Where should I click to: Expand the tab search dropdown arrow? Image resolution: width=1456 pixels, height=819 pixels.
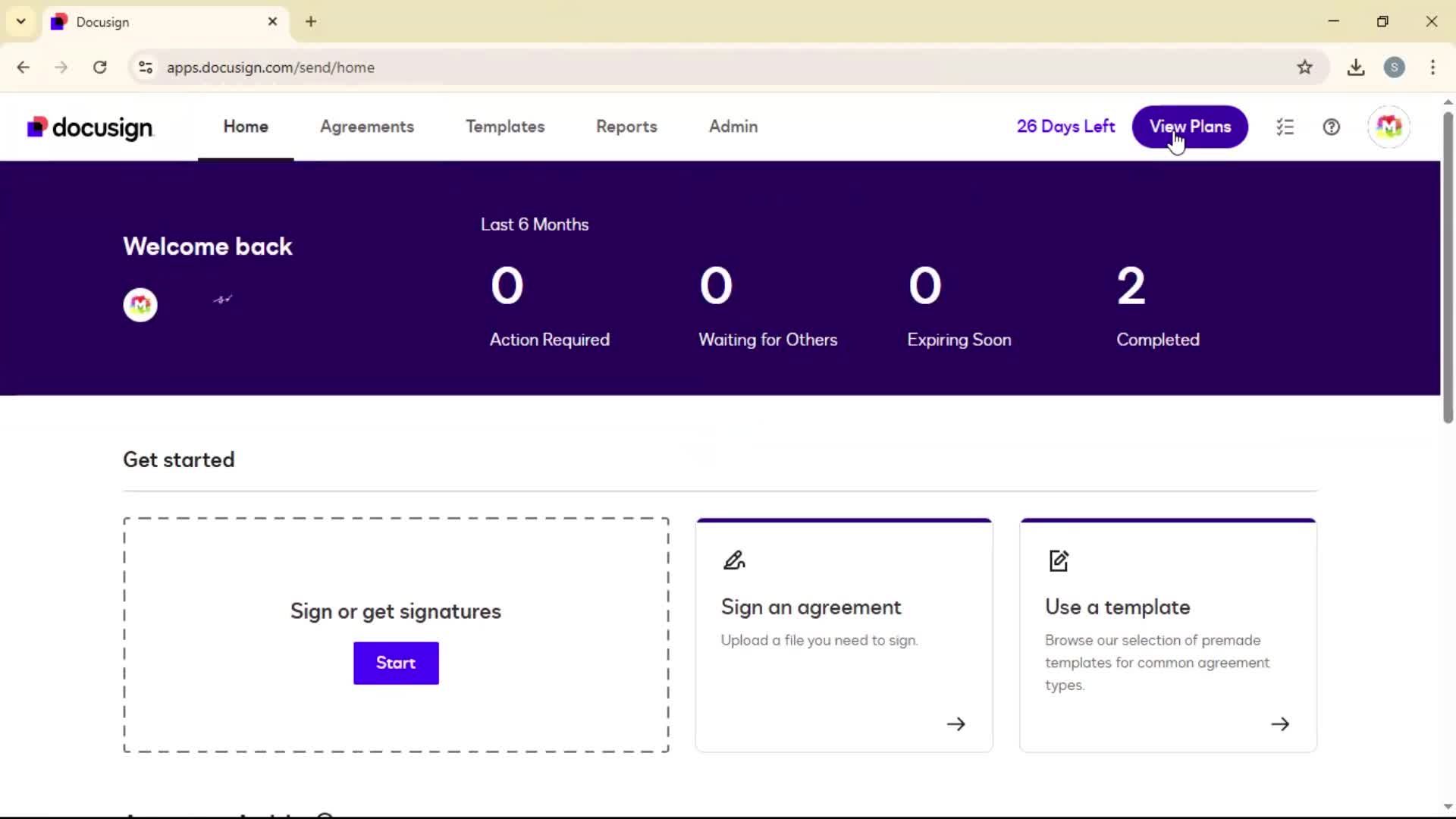coord(21,22)
